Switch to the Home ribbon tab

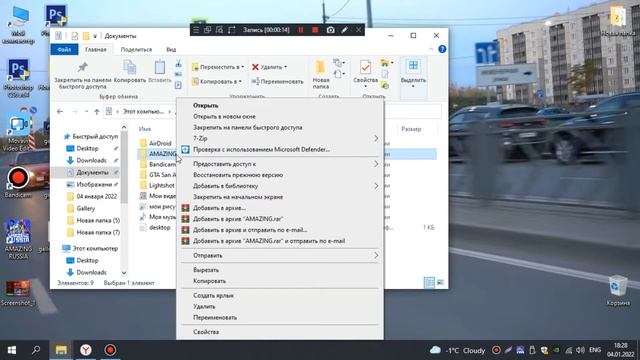[x=96, y=49]
